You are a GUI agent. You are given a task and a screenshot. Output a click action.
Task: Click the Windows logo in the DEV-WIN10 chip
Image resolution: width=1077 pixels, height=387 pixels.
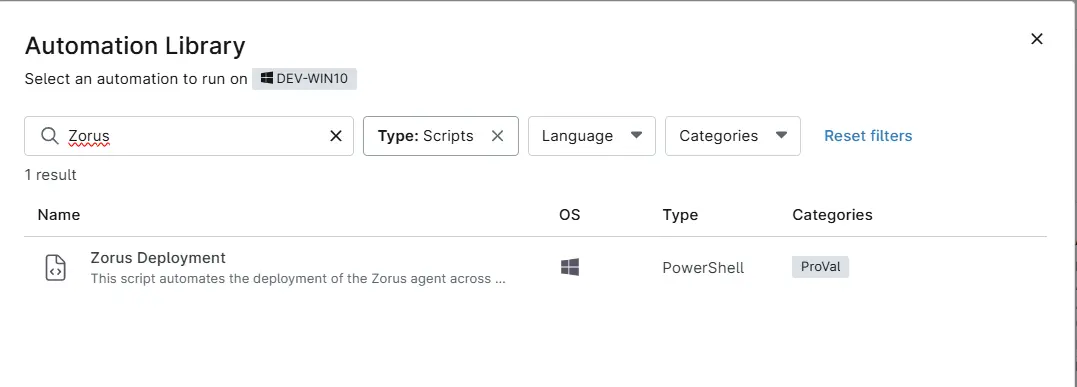(267, 78)
